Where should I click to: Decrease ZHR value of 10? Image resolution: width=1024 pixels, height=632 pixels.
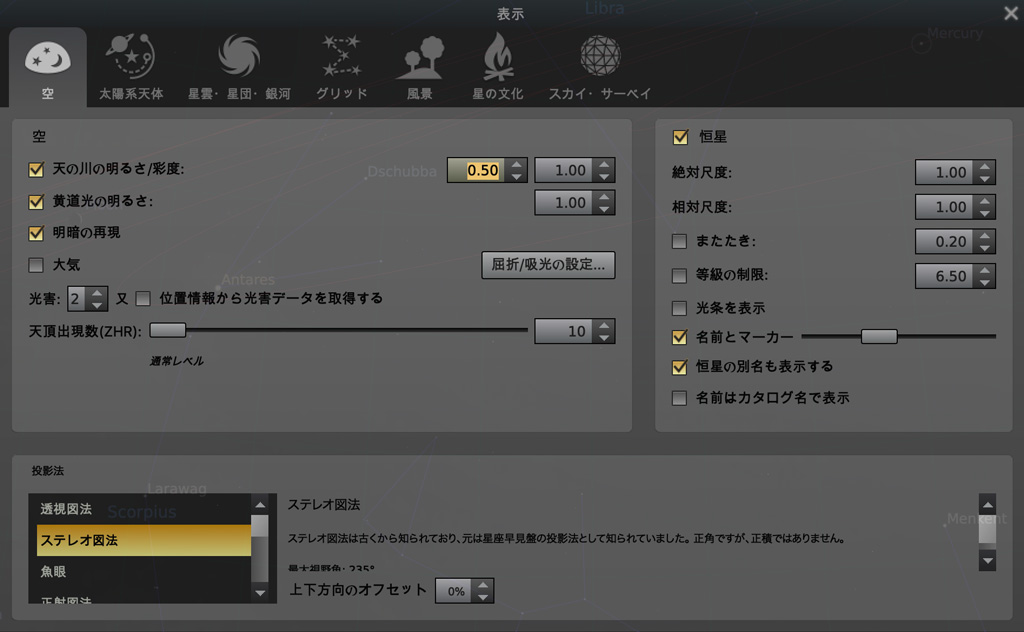coord(604,338)
